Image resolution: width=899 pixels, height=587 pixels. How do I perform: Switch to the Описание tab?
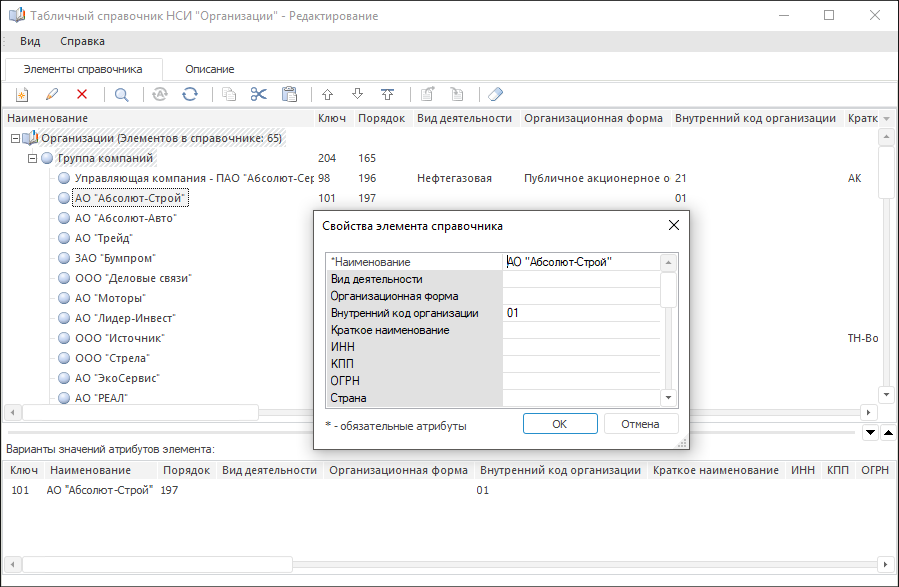click(209, 69)
